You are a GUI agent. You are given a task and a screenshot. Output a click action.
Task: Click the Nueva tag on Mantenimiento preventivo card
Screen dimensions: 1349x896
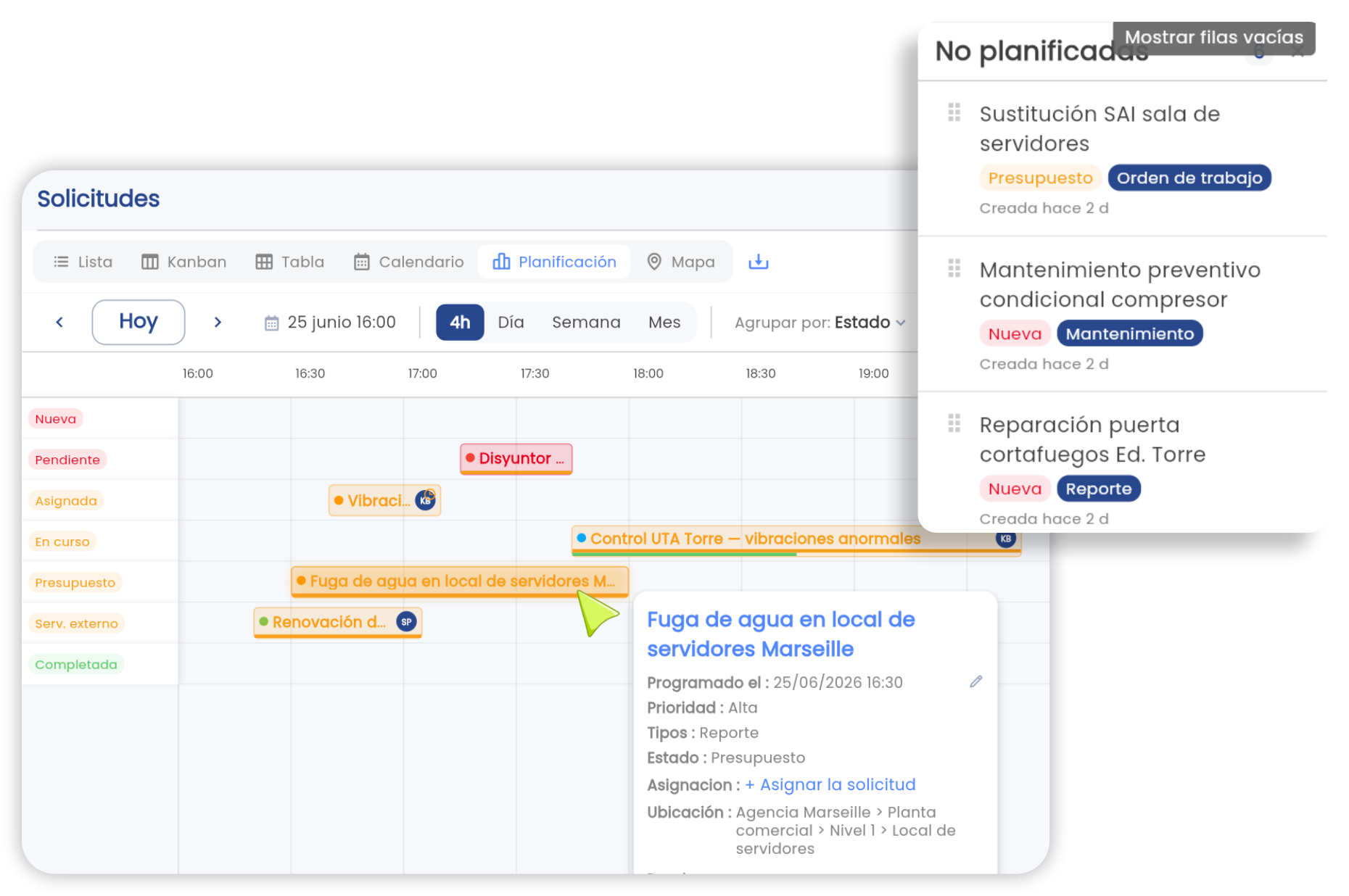(x=1015, y=333)
